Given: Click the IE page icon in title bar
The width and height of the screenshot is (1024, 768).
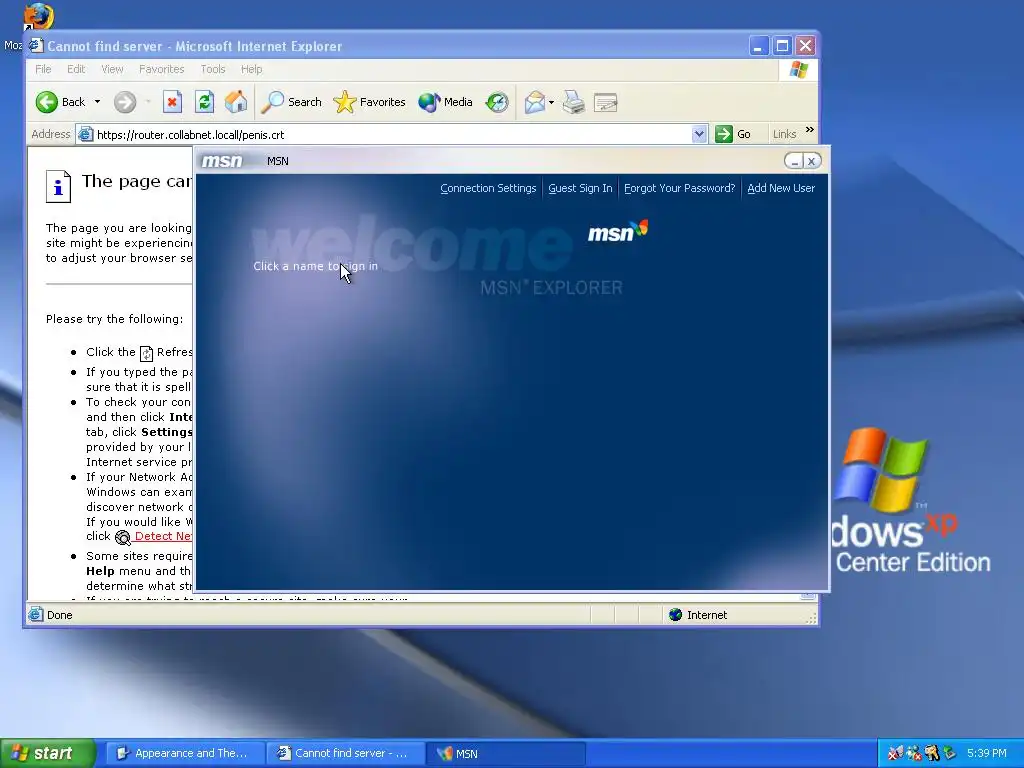Looking at the screenshot, I should pos(36,46).
